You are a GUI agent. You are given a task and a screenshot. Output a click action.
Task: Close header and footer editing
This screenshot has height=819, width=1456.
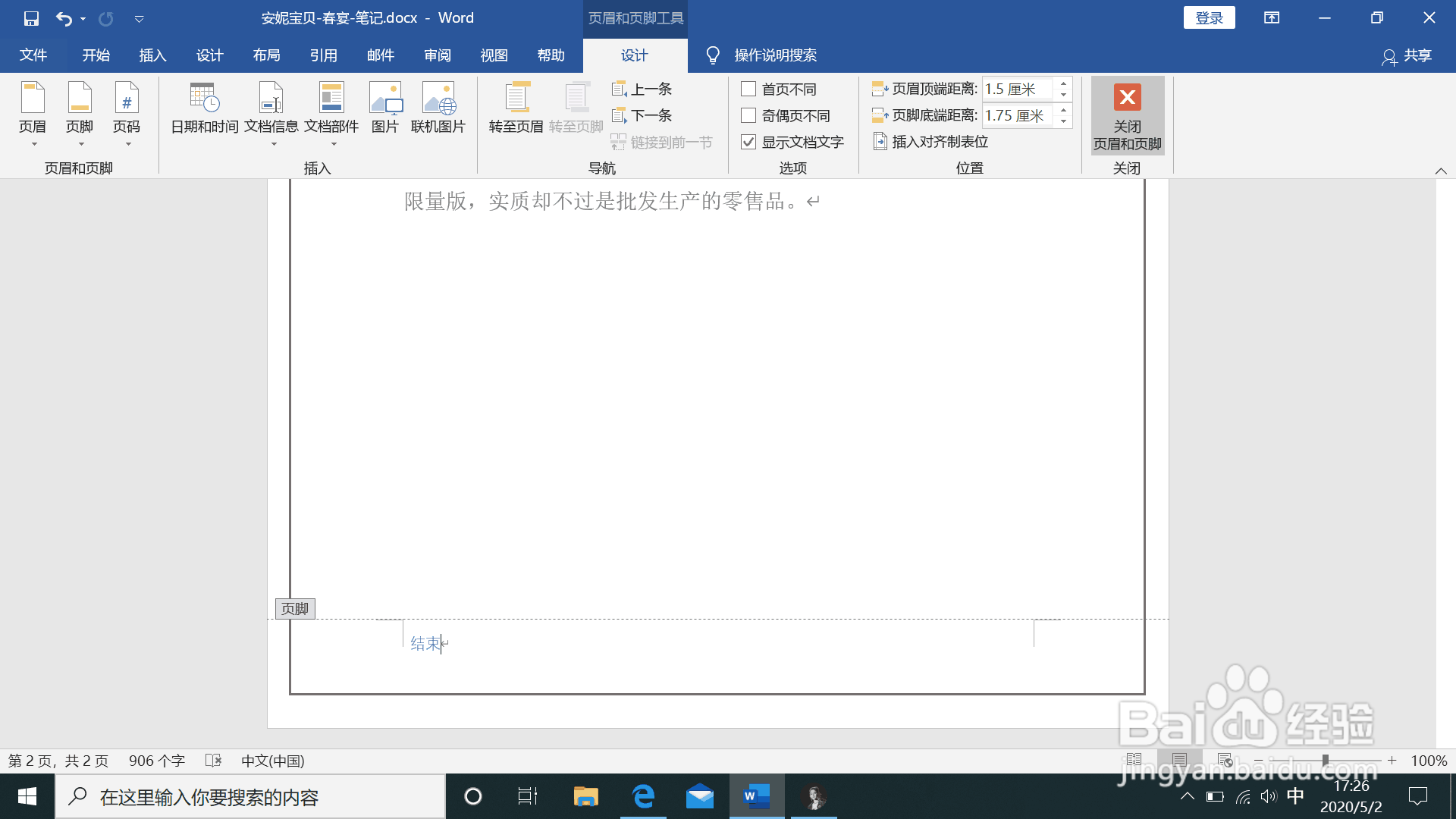click(1128, 115)
